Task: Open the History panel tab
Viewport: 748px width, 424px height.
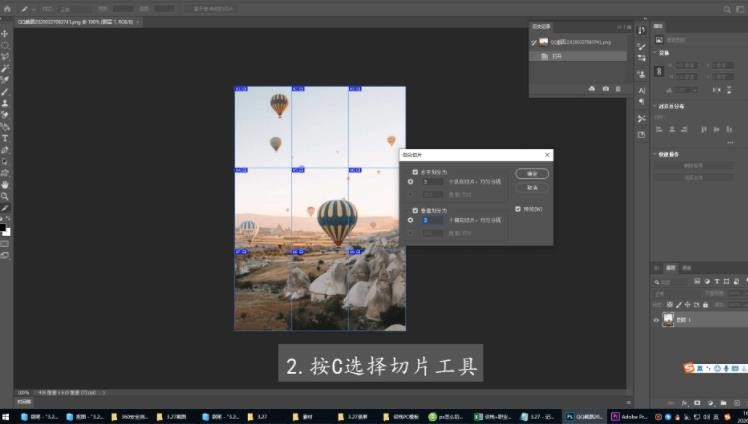Action: pyautogui.click(x=542, y=27)
